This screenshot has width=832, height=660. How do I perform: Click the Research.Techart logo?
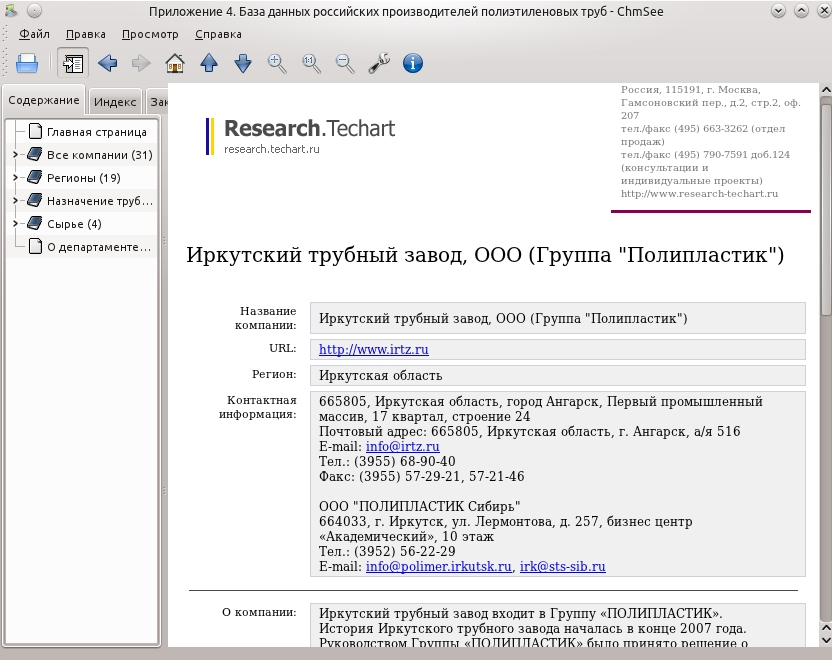coord(300,136)
